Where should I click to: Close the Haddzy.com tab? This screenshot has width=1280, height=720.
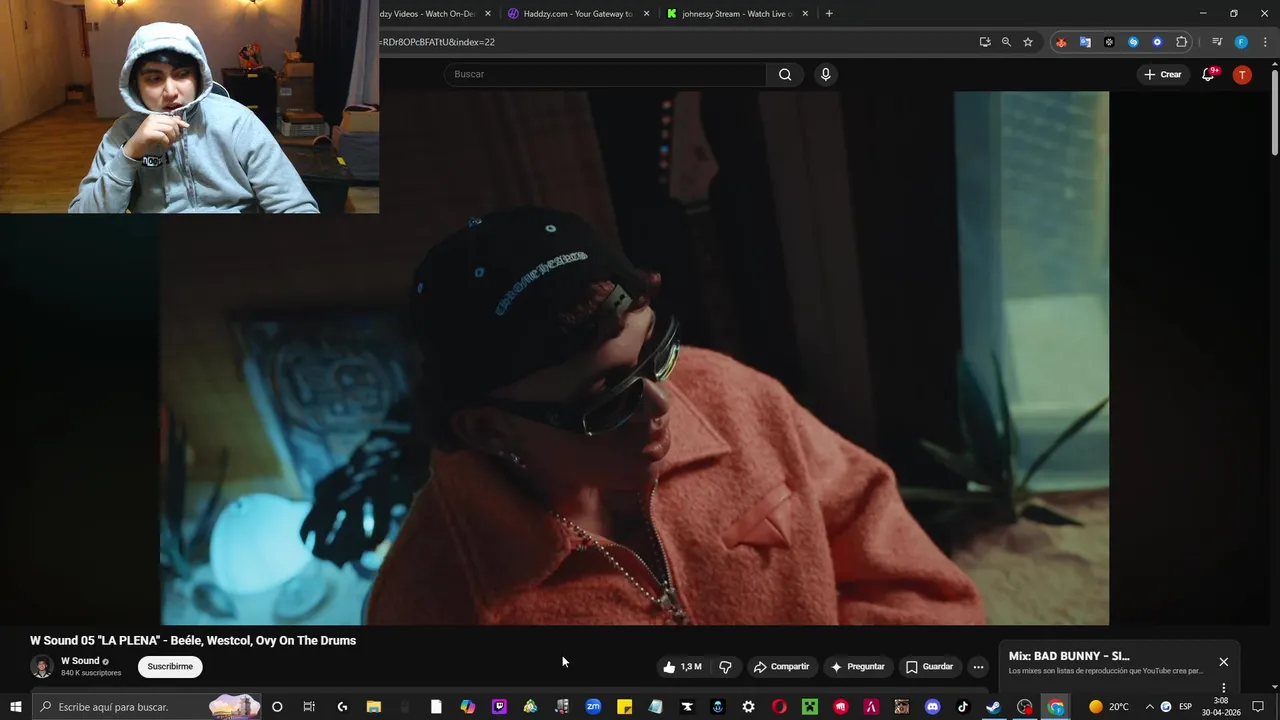pyautogui.click(x=646, y=14)
